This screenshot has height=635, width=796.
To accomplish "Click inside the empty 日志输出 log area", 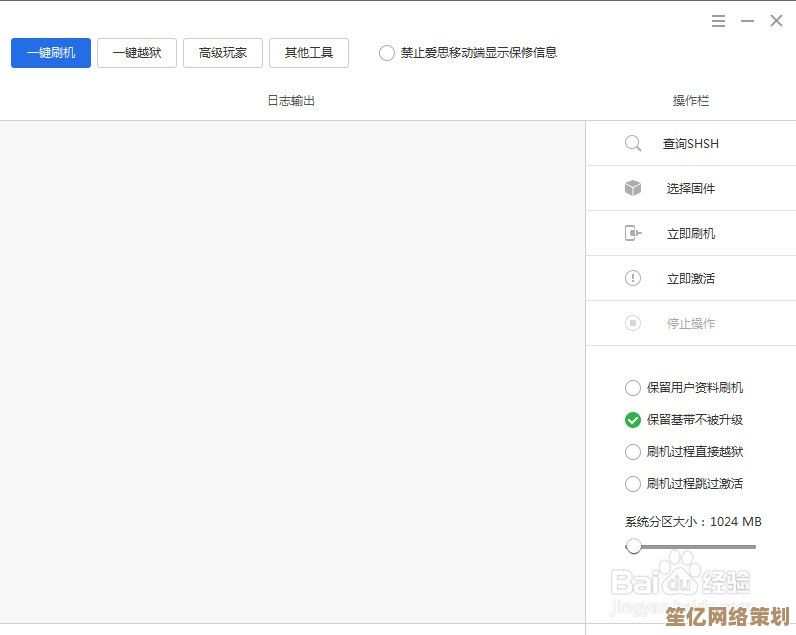I will click(292, 370).
